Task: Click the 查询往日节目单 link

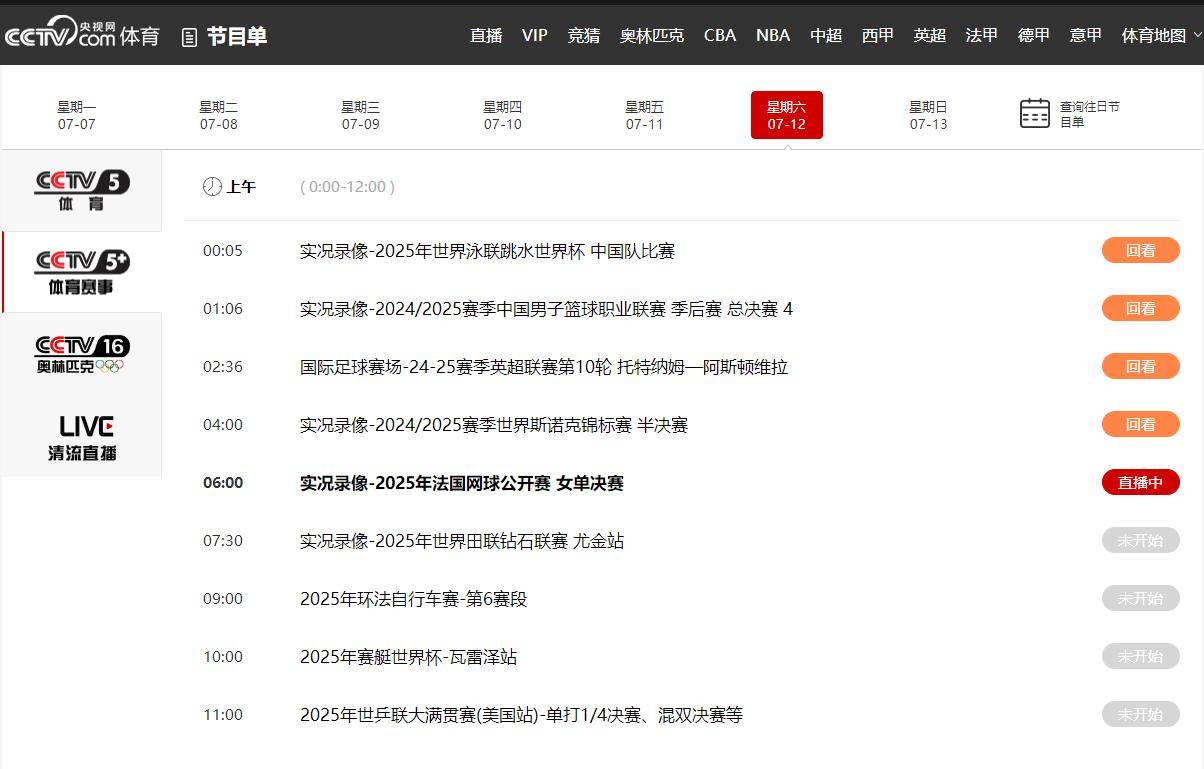Action: pos(1089,114)
